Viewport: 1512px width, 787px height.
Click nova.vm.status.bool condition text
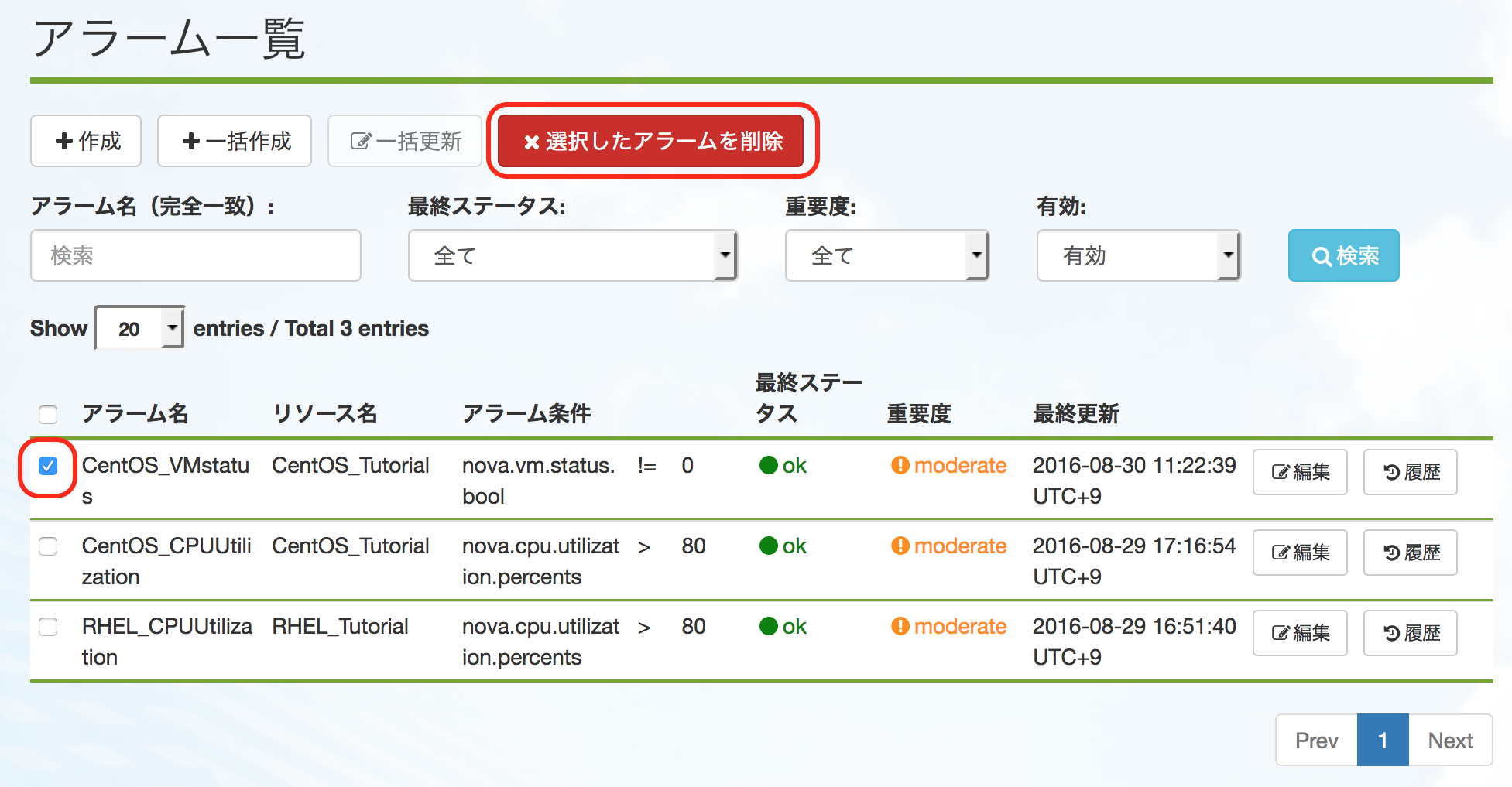click(539, 481)
